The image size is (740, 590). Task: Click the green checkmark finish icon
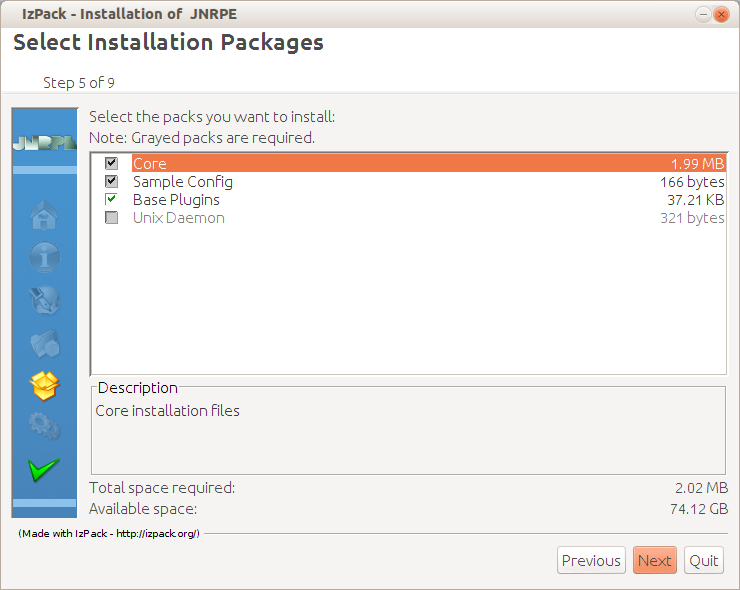click(44, 468)
